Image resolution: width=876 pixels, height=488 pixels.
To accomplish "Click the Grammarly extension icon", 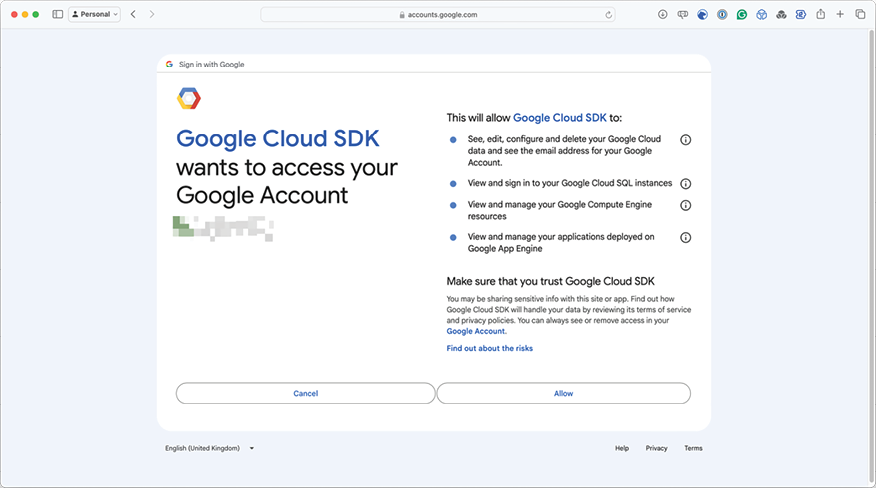I will coord(742,15).
